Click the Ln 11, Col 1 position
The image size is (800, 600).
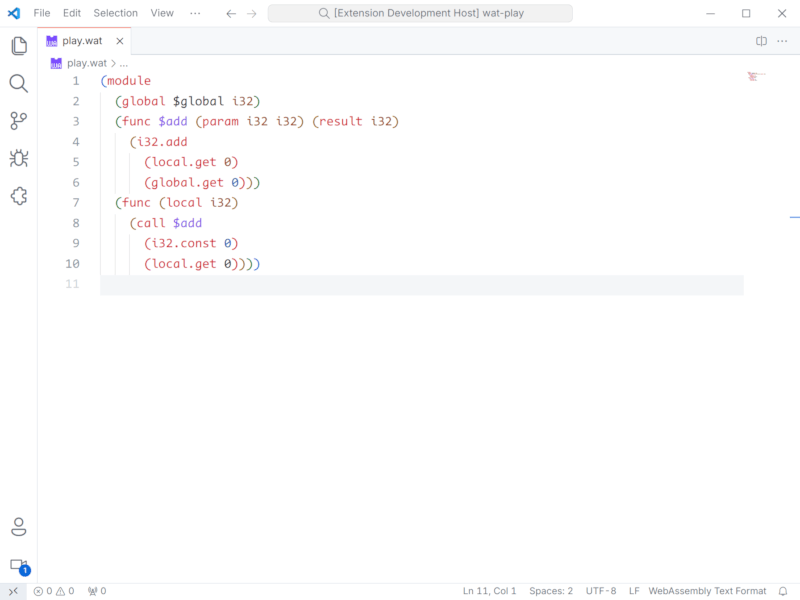(490, 591)
